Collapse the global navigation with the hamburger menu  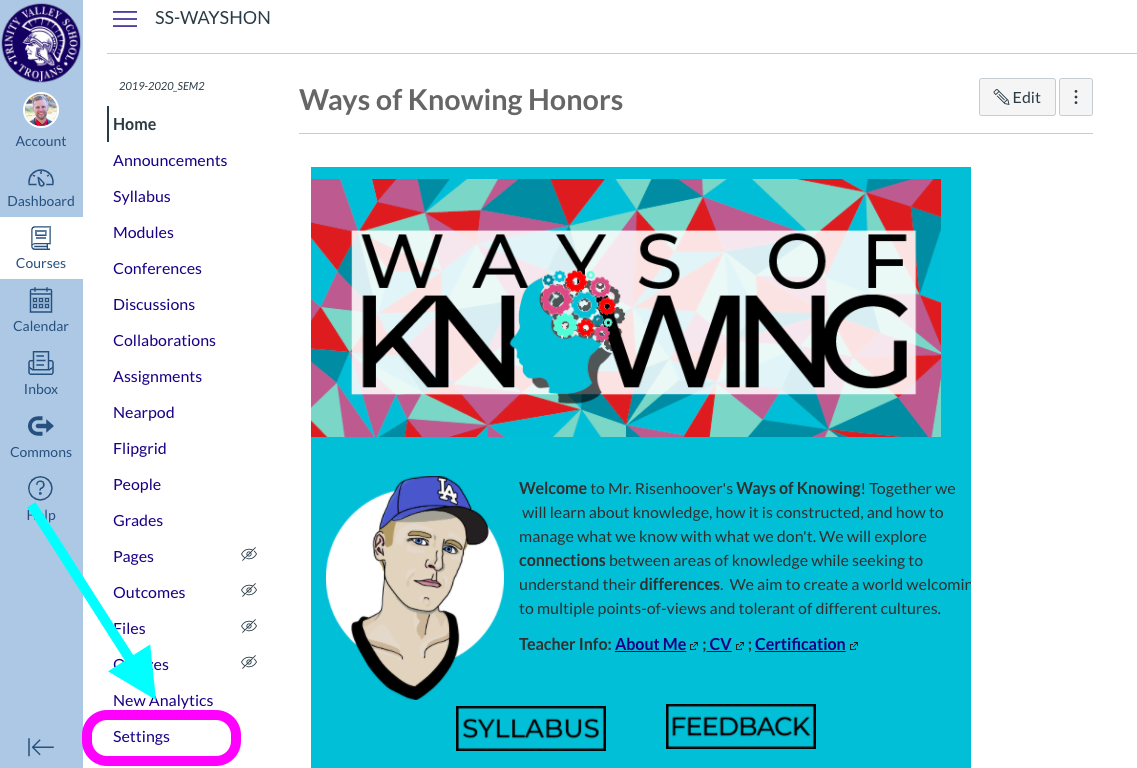[125, 18]
